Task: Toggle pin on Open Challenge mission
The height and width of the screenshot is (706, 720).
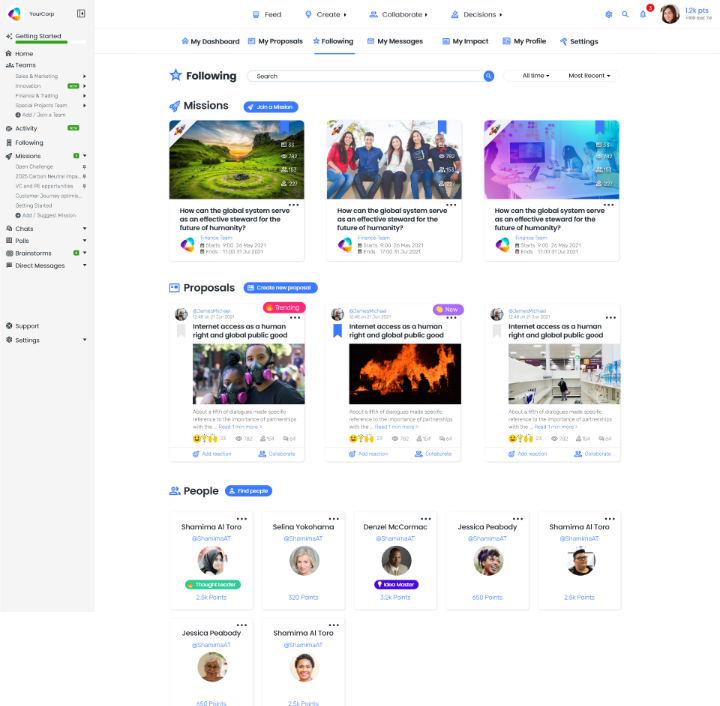Action: [x=84, y=167]
